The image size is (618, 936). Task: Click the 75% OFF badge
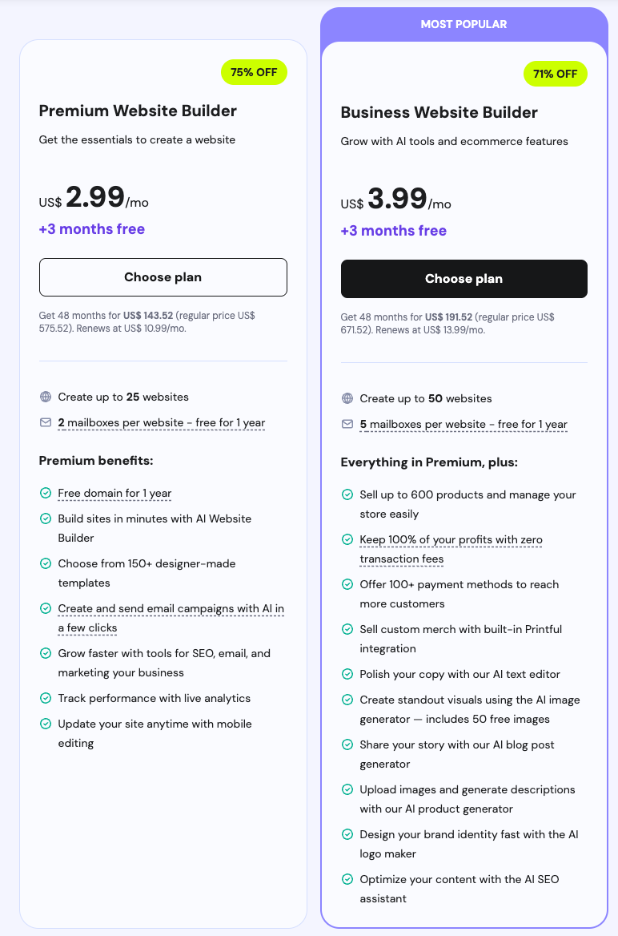(254, 72)
